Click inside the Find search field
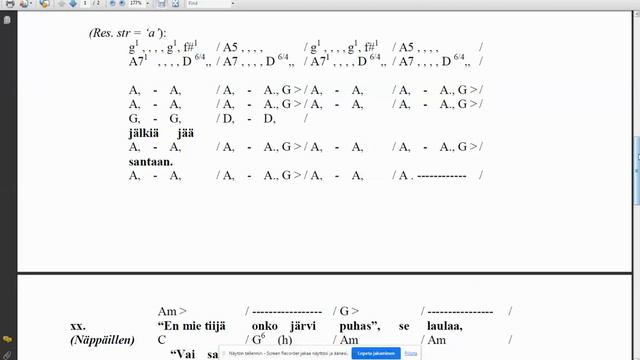Viewport: 640px width, 360px height. click(208, 3)
